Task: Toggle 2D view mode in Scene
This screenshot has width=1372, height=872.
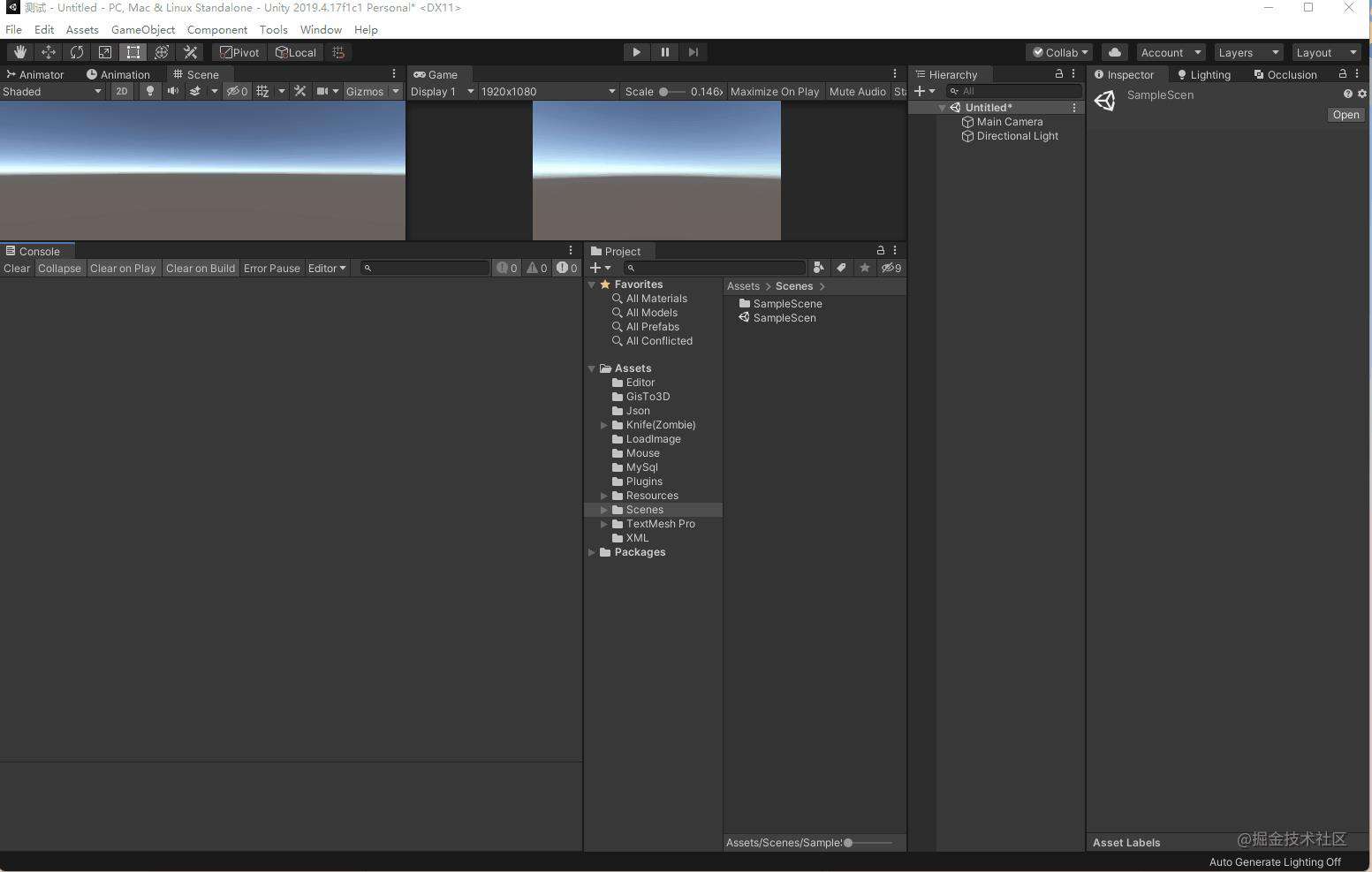Action: point(122,91)
